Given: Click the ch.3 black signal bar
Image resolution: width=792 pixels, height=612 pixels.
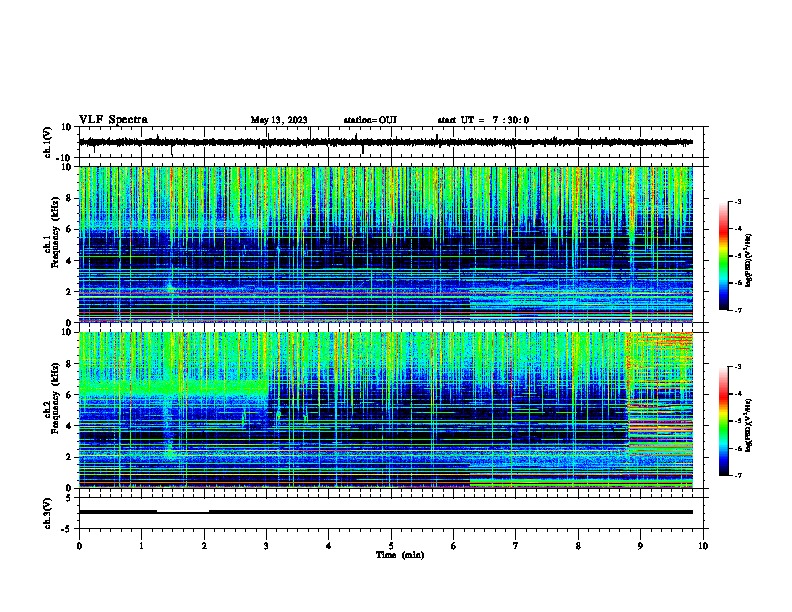Looking at the screenshot, I should click(385, 512).
